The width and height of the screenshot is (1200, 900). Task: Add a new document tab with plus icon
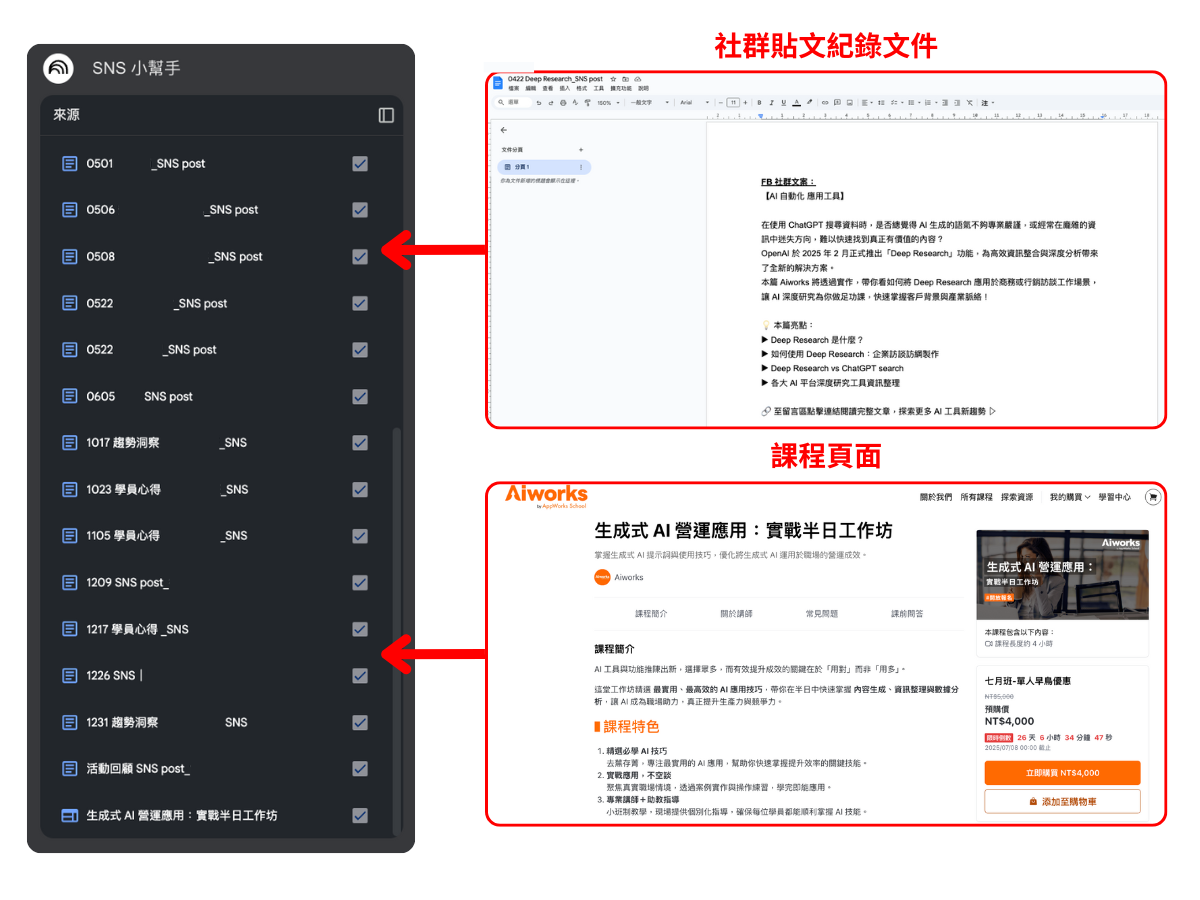click(581, 150)
